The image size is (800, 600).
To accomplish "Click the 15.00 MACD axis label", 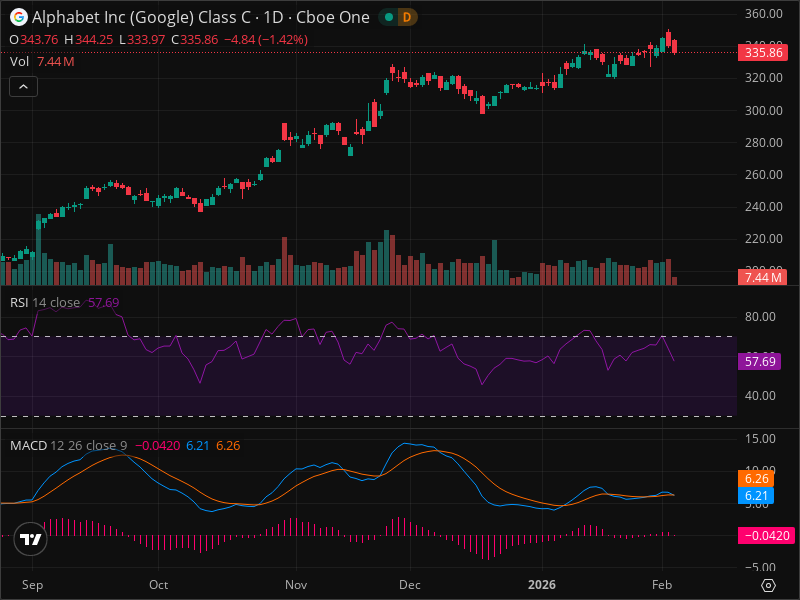I will [x=760, y=439].
